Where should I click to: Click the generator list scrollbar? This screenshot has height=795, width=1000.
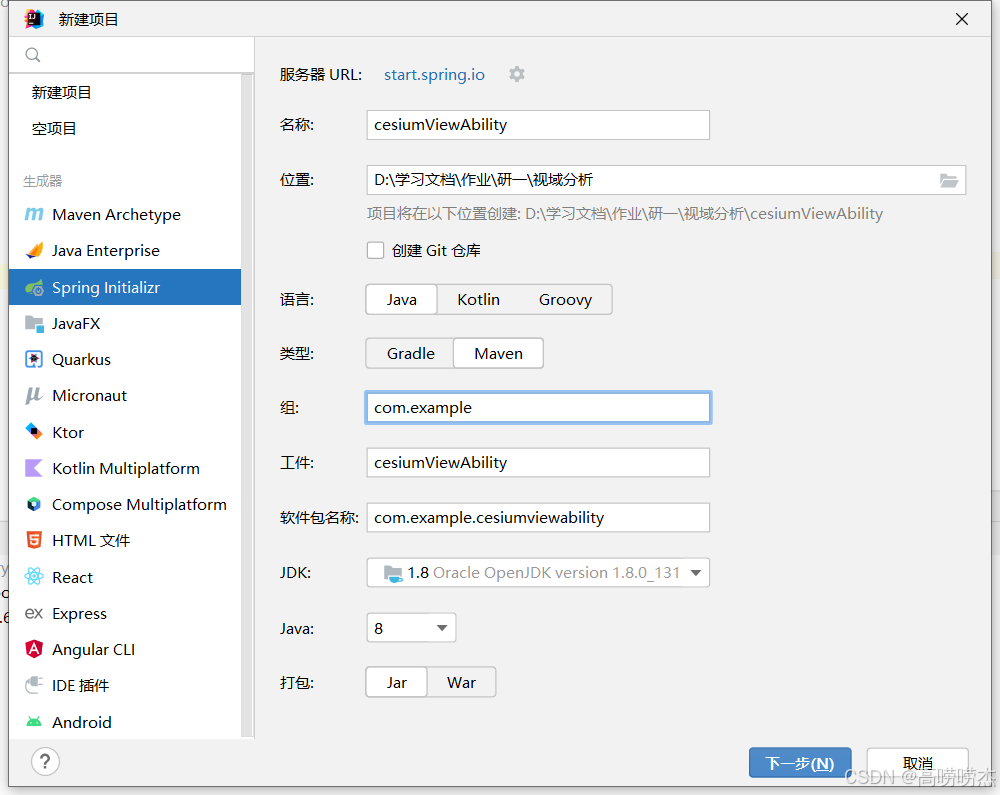click(247, 406)
